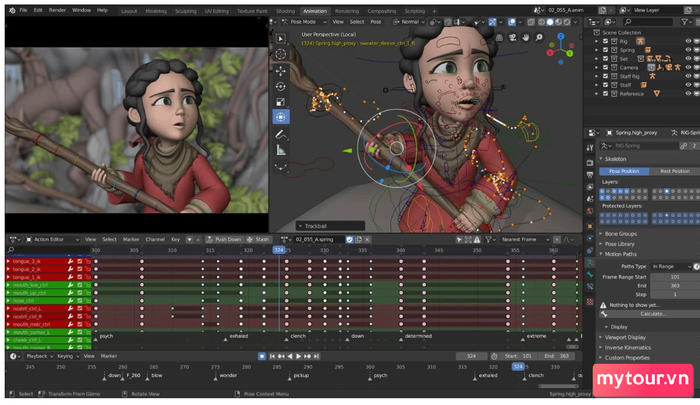Viewport: 700px width, 405px height.
Task: Select the Annotate pencil tool
Action: [x=280, y=134]
